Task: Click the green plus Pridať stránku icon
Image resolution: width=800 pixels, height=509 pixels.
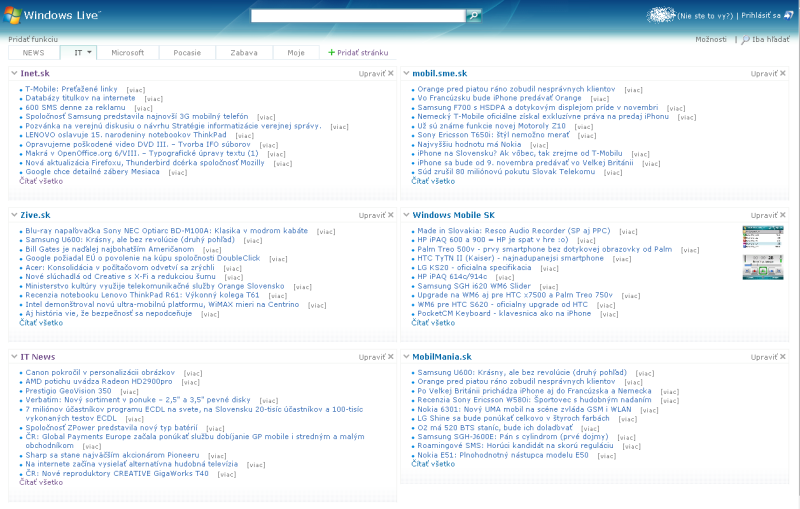Action: pyautogui.click(x=331, y=53)
